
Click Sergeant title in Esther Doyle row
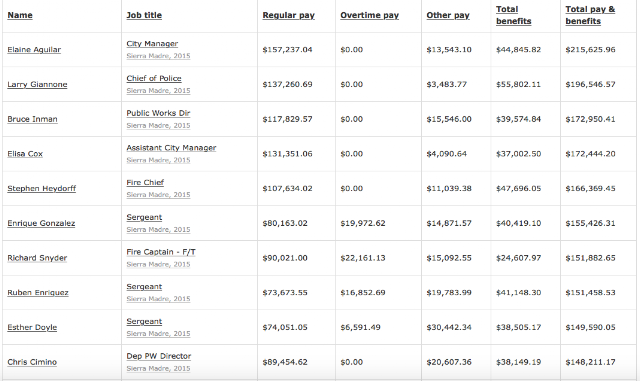pyautogui.click(x=144, y=321)
